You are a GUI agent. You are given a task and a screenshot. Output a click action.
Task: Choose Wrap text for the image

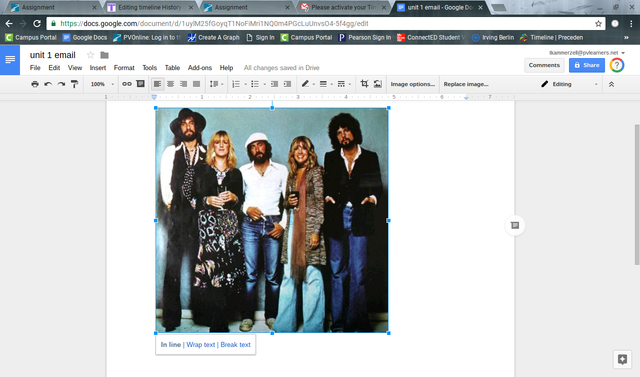200,345
